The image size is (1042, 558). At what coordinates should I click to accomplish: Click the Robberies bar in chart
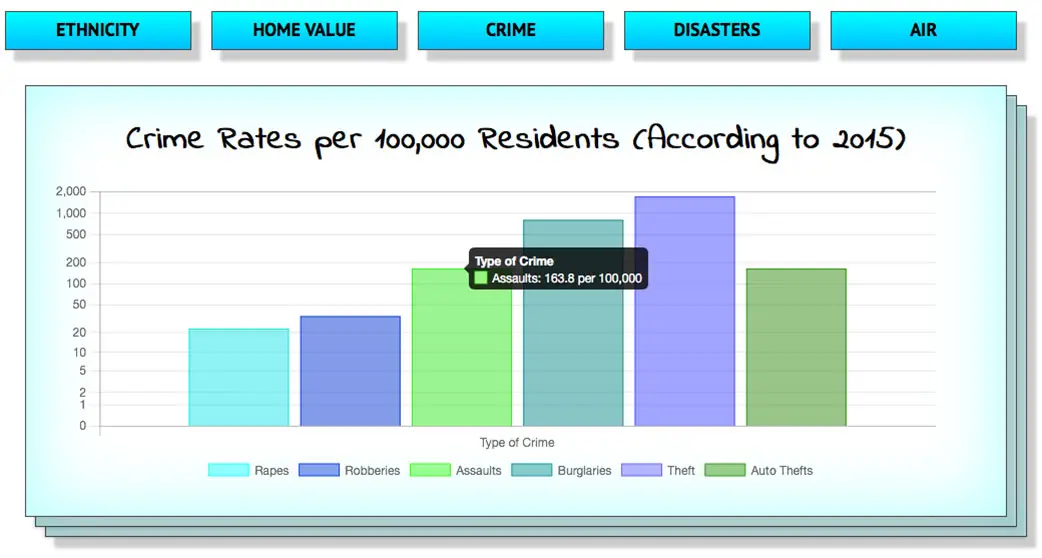(x=350, y=371)
